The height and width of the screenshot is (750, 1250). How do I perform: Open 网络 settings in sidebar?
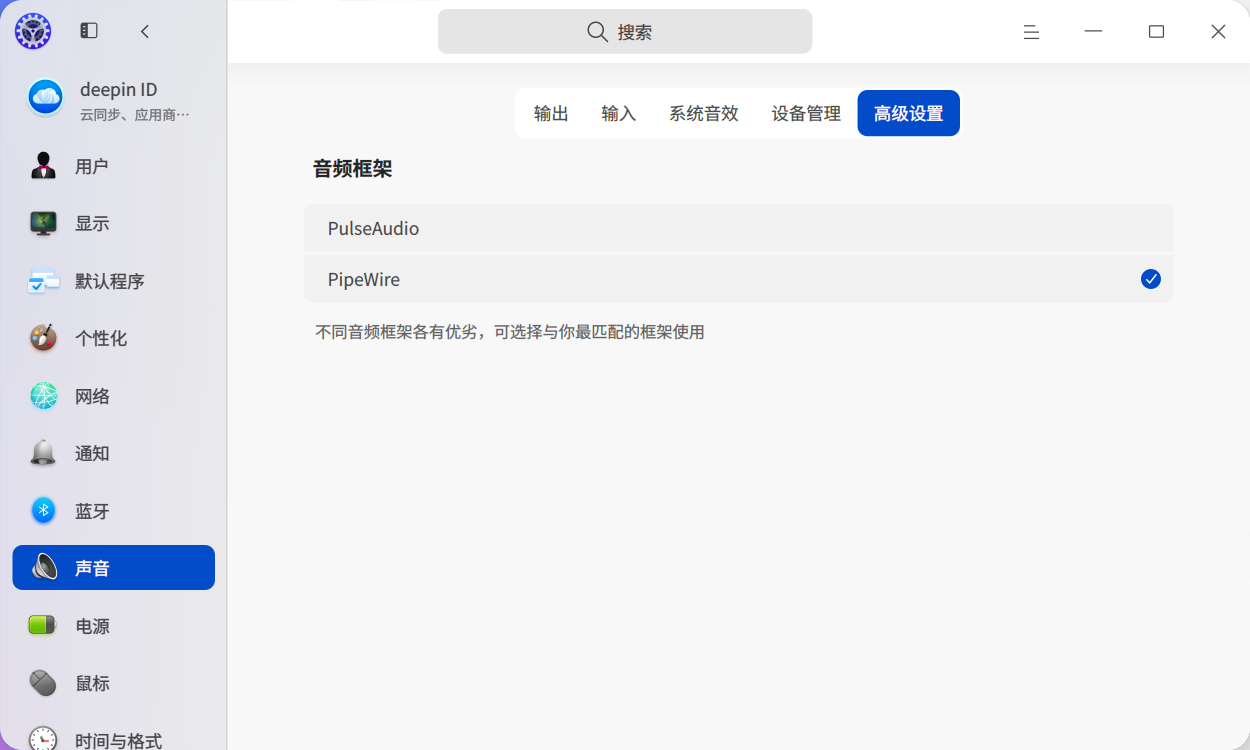(114, 396)
